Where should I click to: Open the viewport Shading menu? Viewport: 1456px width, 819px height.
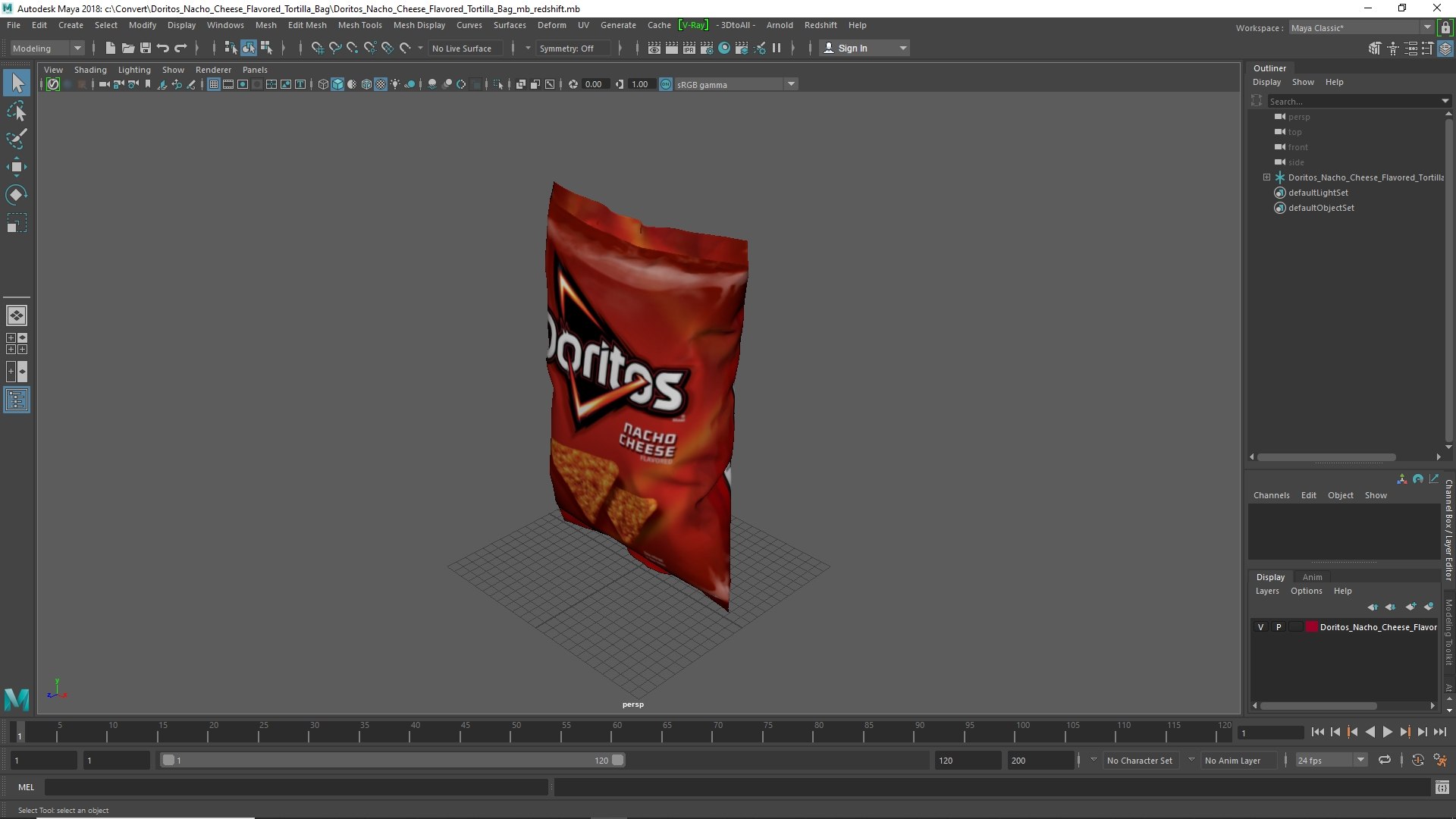(90, 69)
